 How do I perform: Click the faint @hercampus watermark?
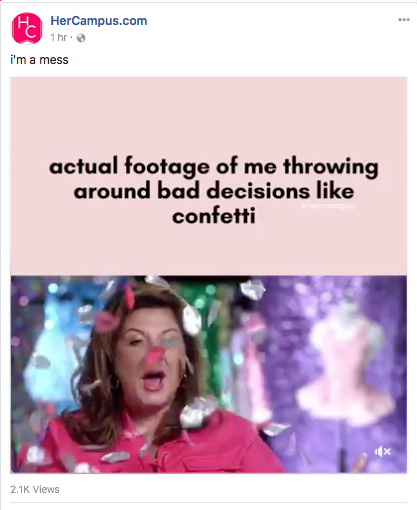328,206
